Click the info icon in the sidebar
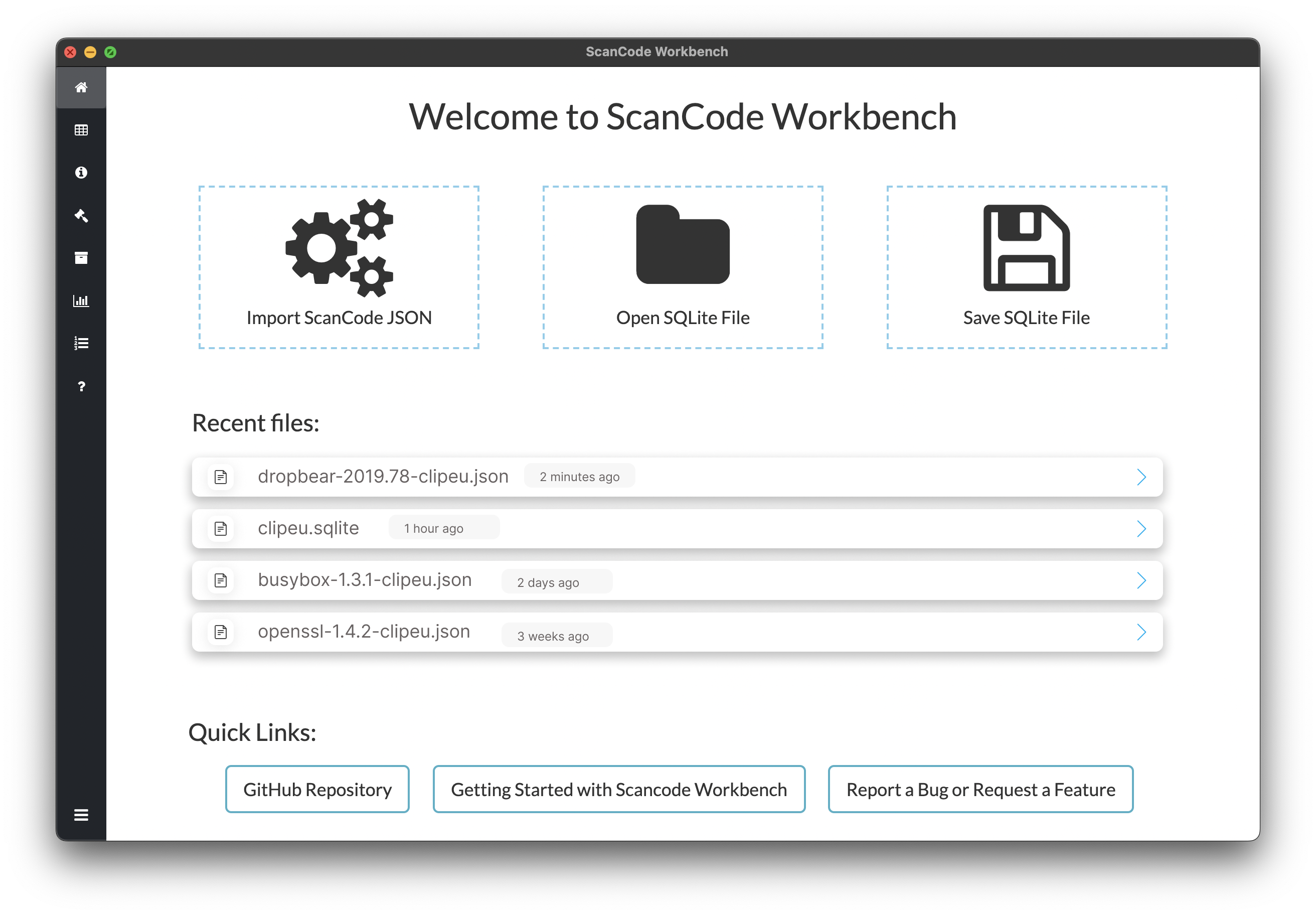Image resolution: width=1316 pixels, height=915 pixels. [81, 172]
